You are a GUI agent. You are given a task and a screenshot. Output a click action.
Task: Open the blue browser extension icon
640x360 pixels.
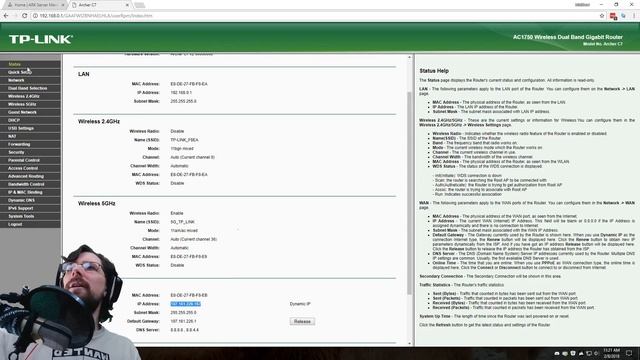tap(623, 16)
